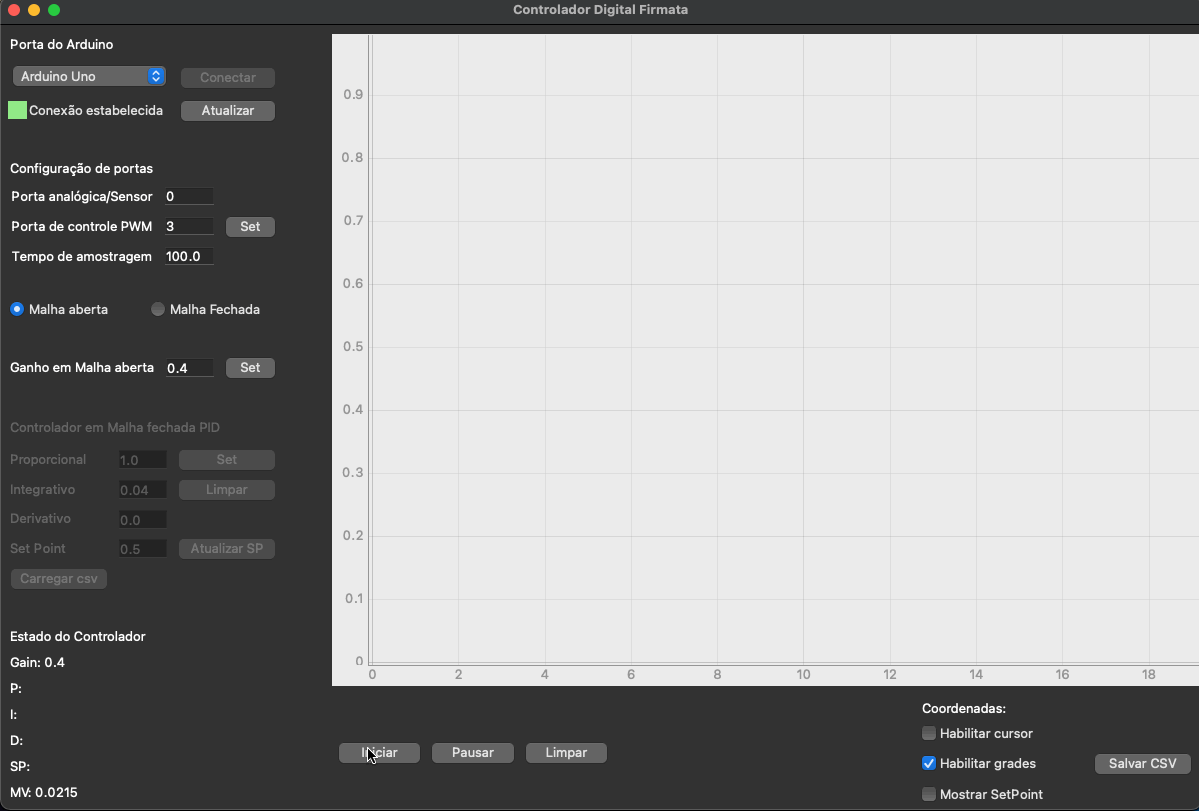Click the Salvar CSV button
Image resolution: width=1199 pixels, height=811 pixels.
[1142, 764]
